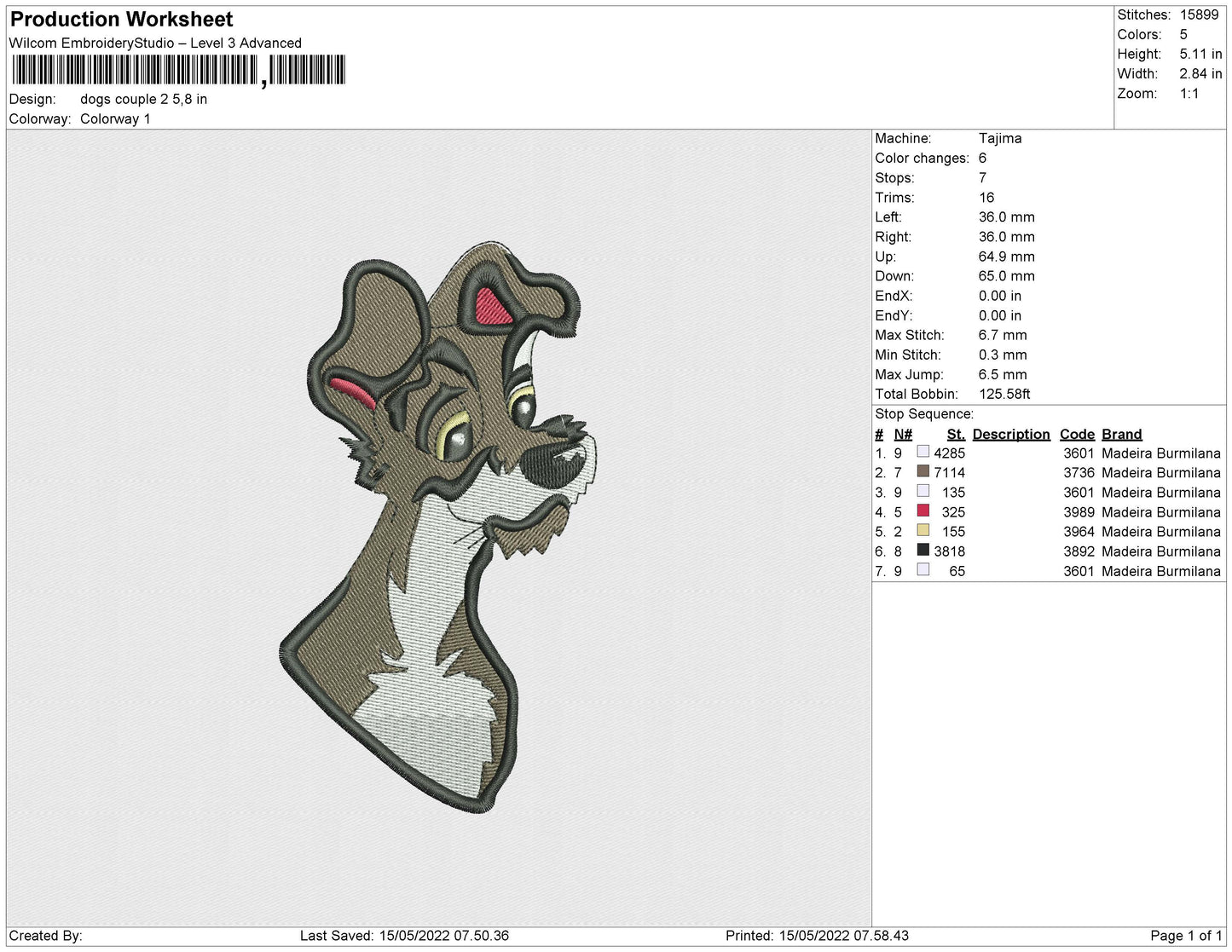1232x952 pixels.
Task: Click the white swatch in stop 7
Action: click(x=923, y=569)
